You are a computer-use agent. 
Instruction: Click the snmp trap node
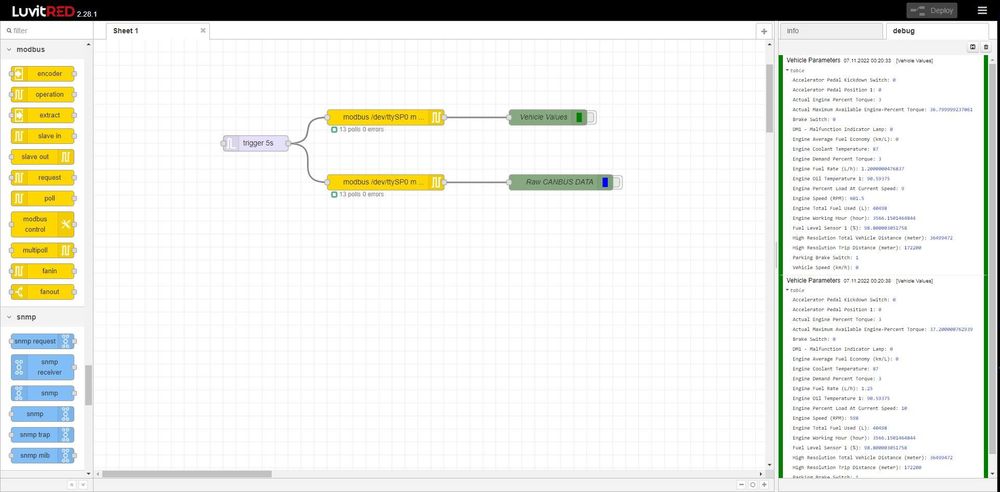point(42,434)
